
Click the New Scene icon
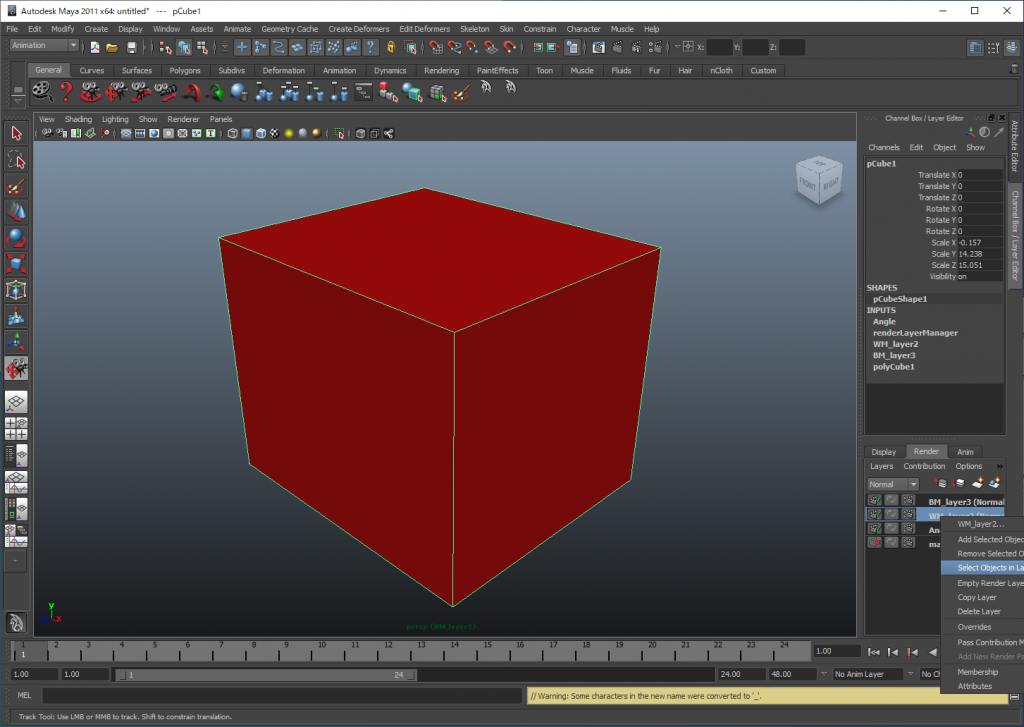click(95, 47)
